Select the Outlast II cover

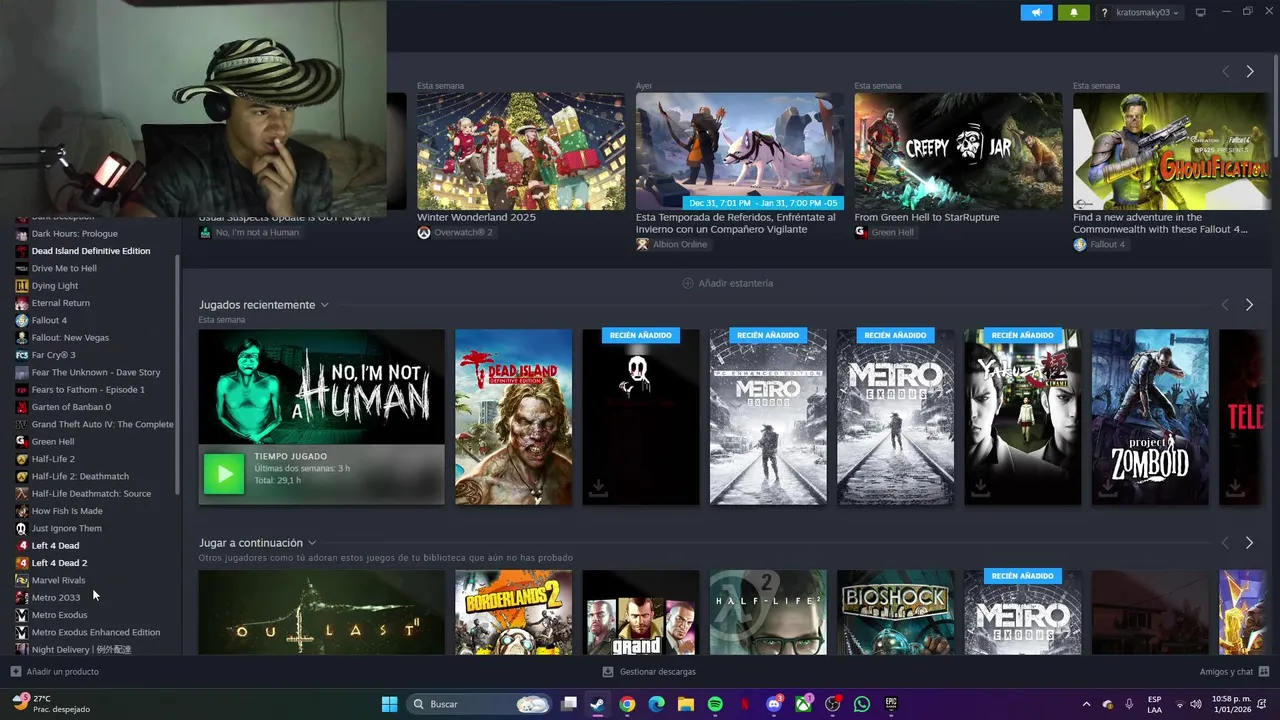(321, 612)
